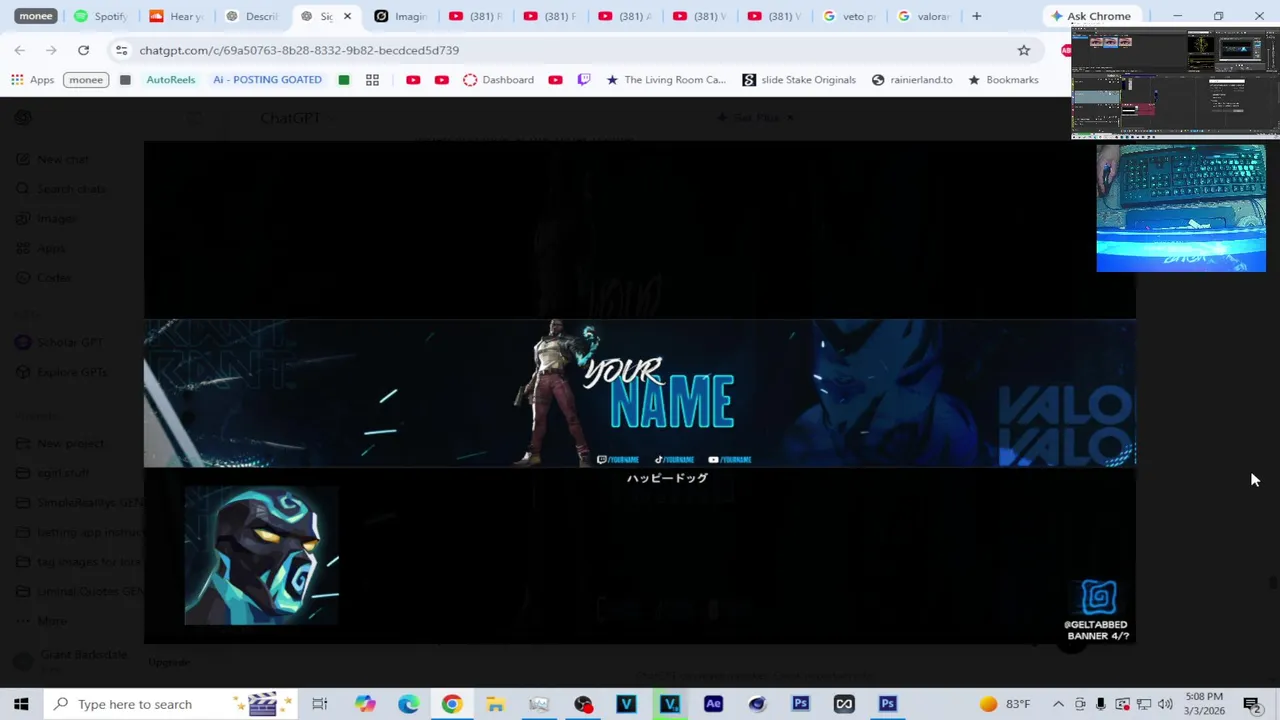The height and width of the screenshot is (720, 1280).
Task: Go forward in Chrome history
Action: [51, 50]
